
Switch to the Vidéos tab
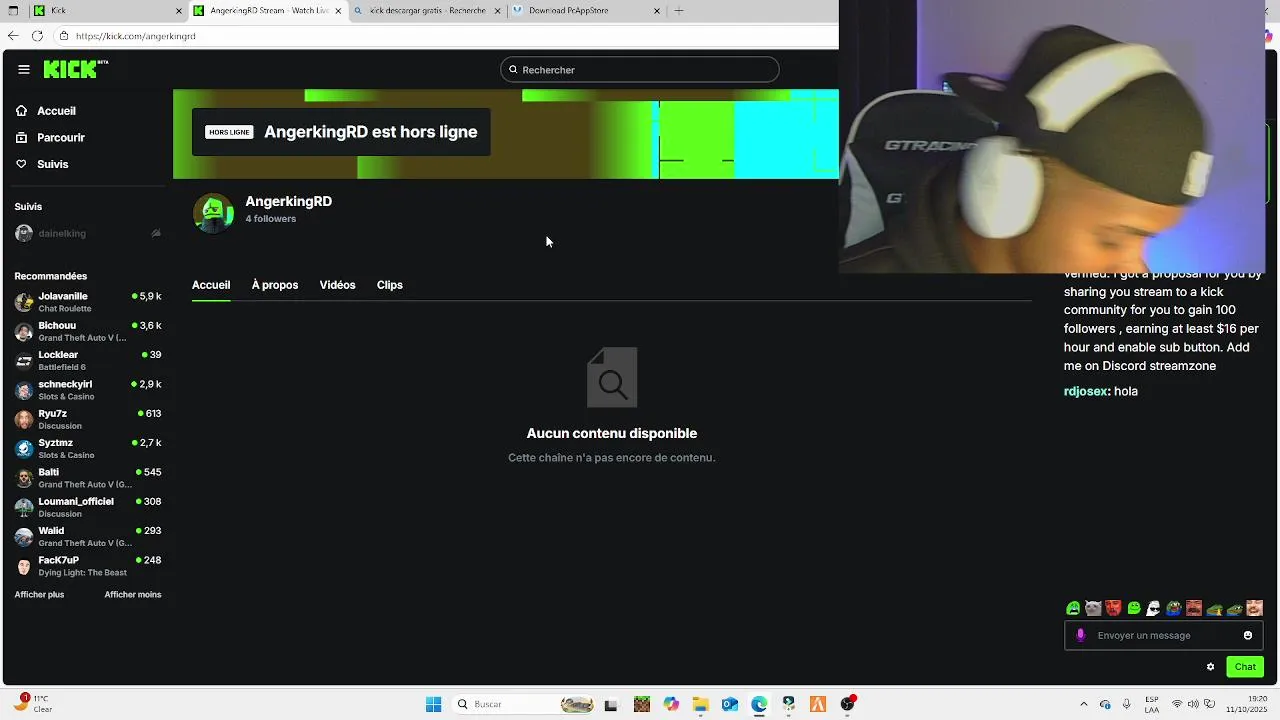click(x=337, y=285)
